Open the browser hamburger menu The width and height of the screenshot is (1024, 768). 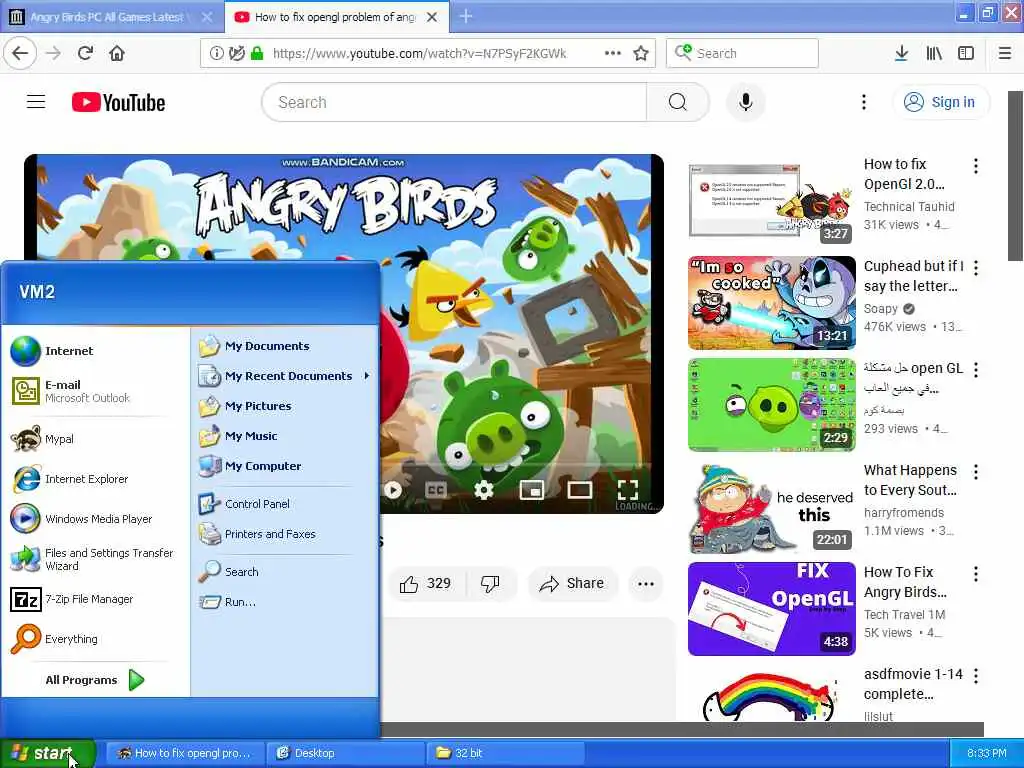[1005, 54]
